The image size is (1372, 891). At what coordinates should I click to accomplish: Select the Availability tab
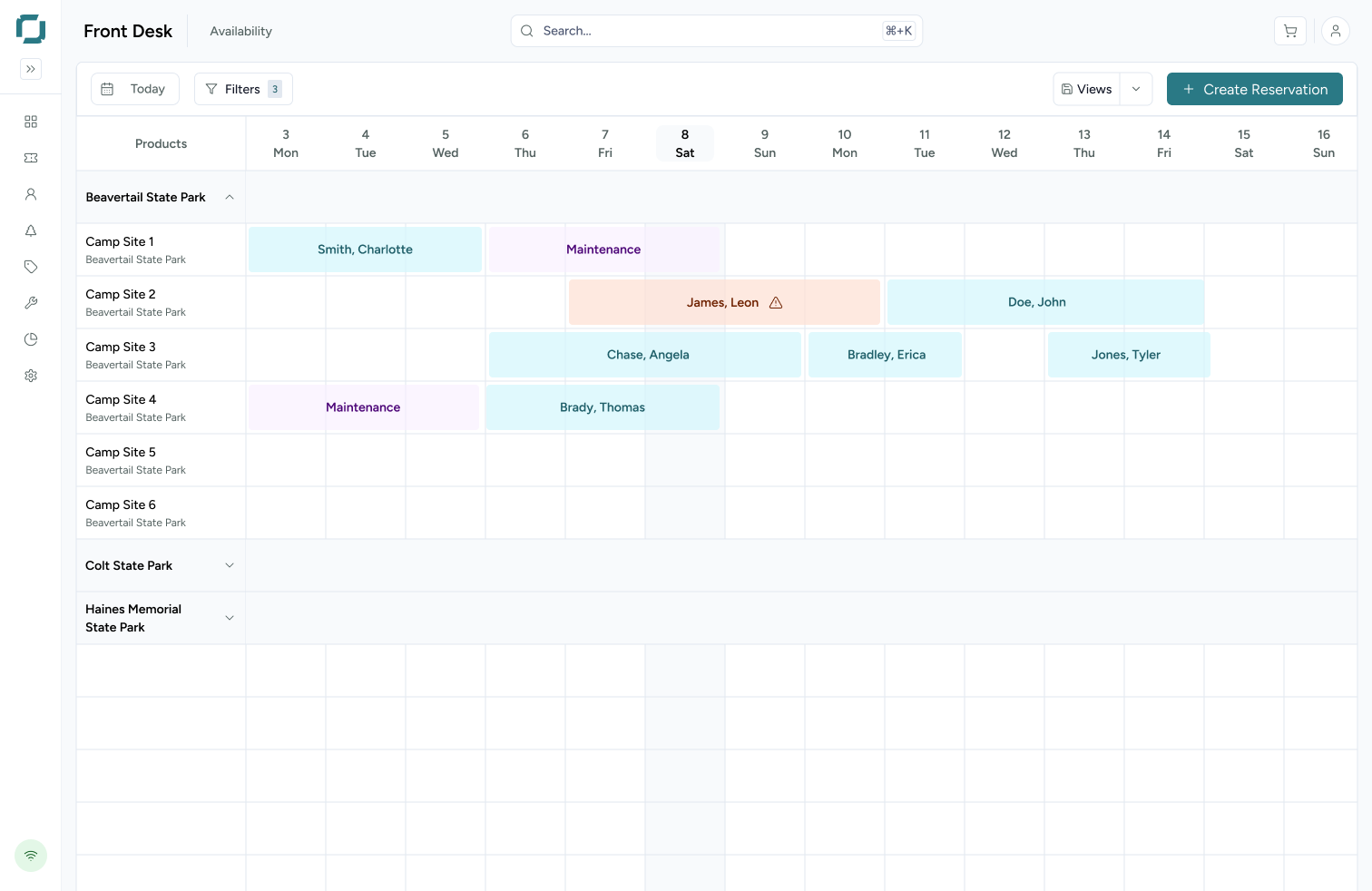tap(241, 31)
